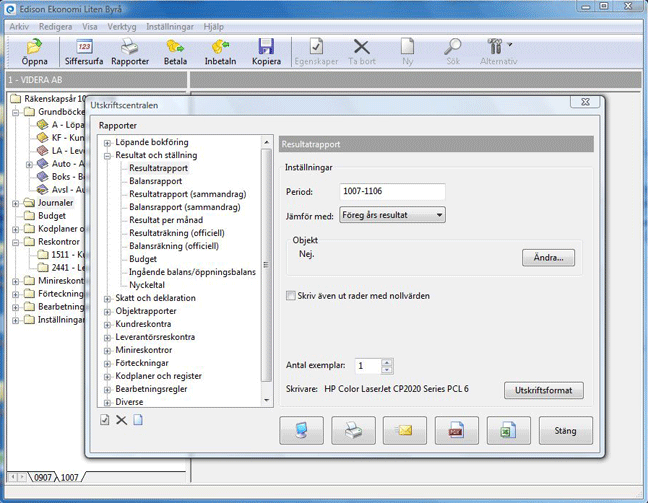This screenshot has width=648, height=503.
Task: Click the Egenskaper toolbar icon
Action: tap(316, 52)
